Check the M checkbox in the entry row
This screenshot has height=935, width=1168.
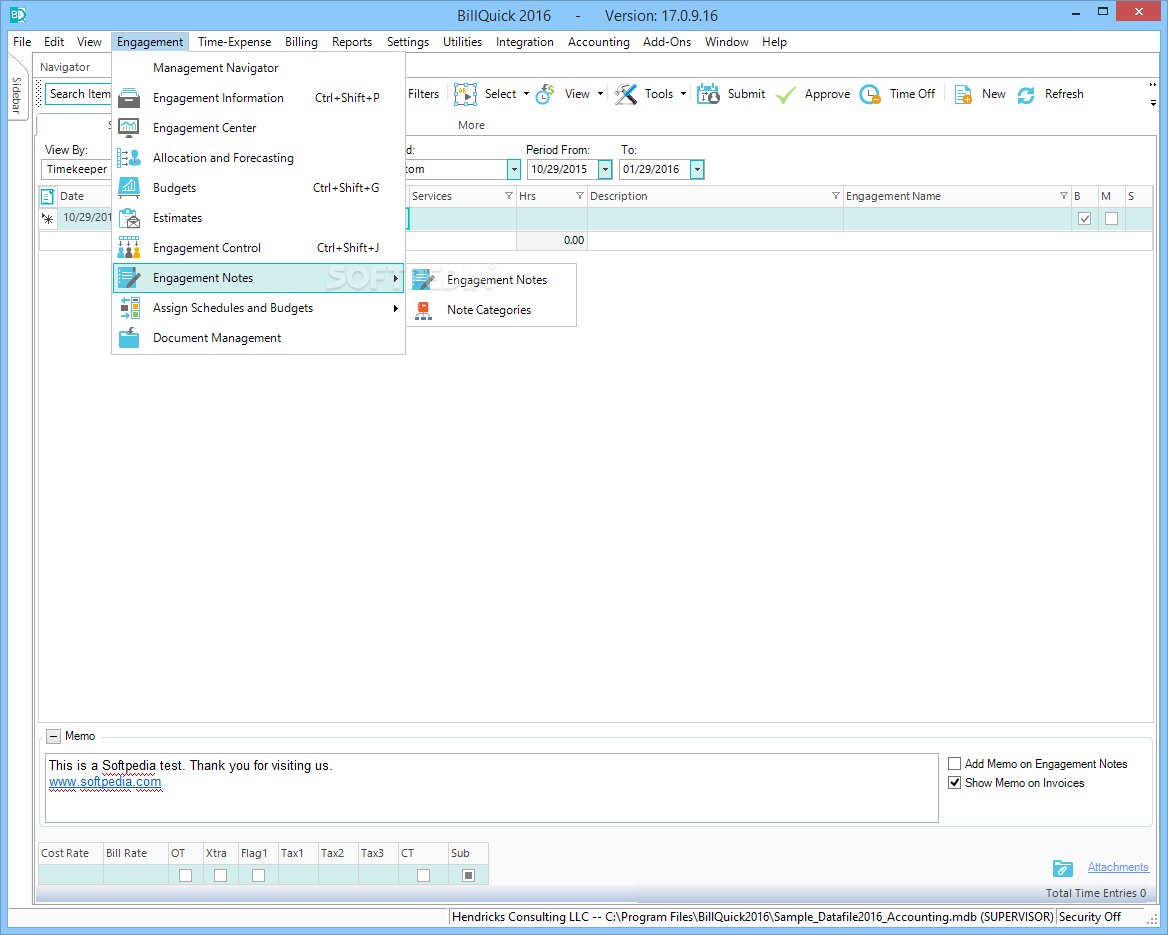[1111, 219]
